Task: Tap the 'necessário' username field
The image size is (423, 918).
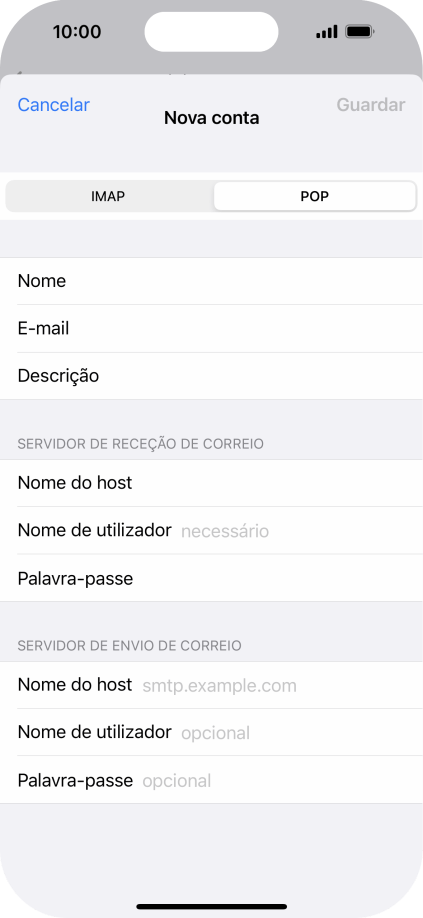Action: (211, 531)
